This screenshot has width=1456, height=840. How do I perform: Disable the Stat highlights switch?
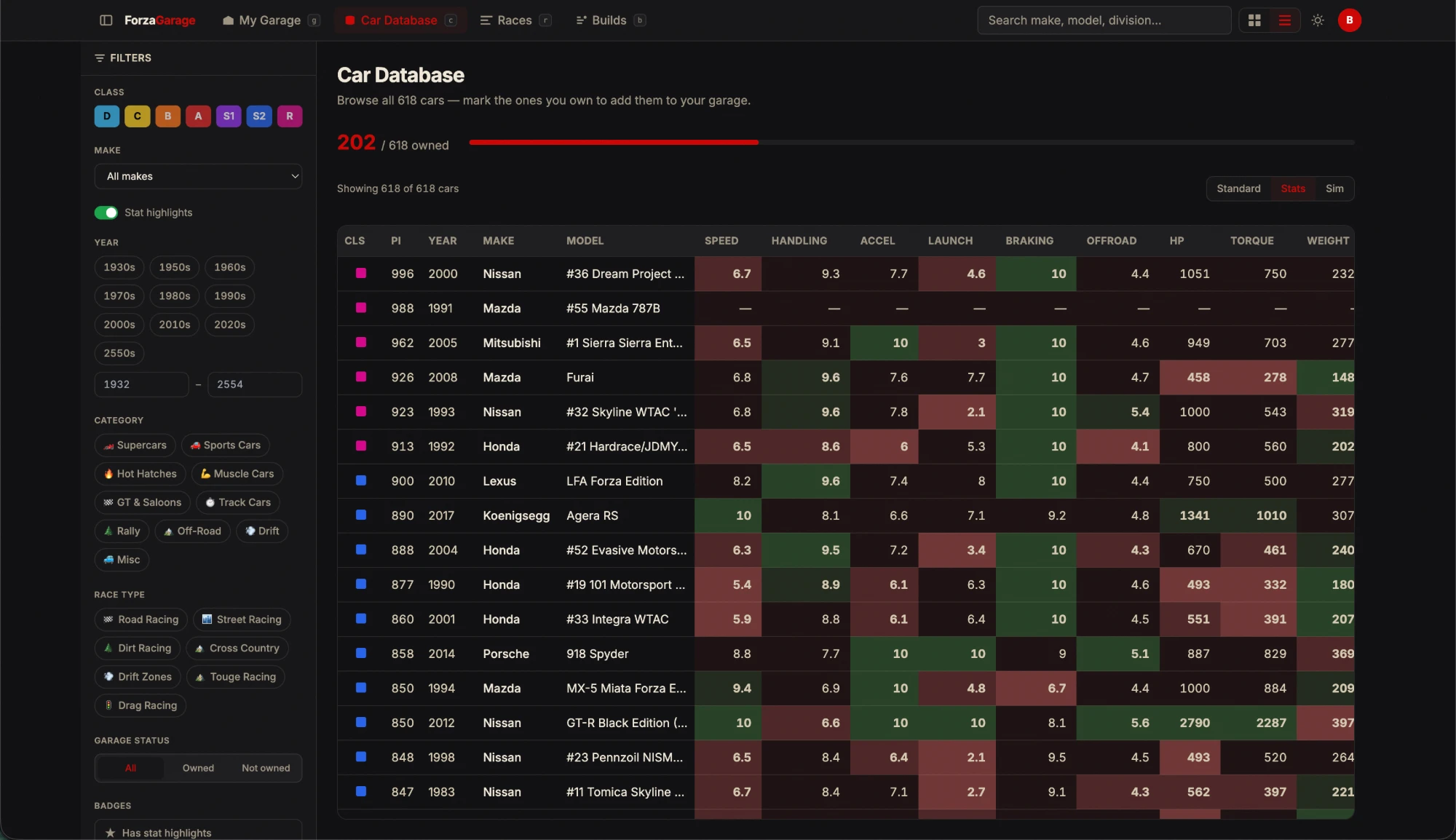tap(106, 213)
